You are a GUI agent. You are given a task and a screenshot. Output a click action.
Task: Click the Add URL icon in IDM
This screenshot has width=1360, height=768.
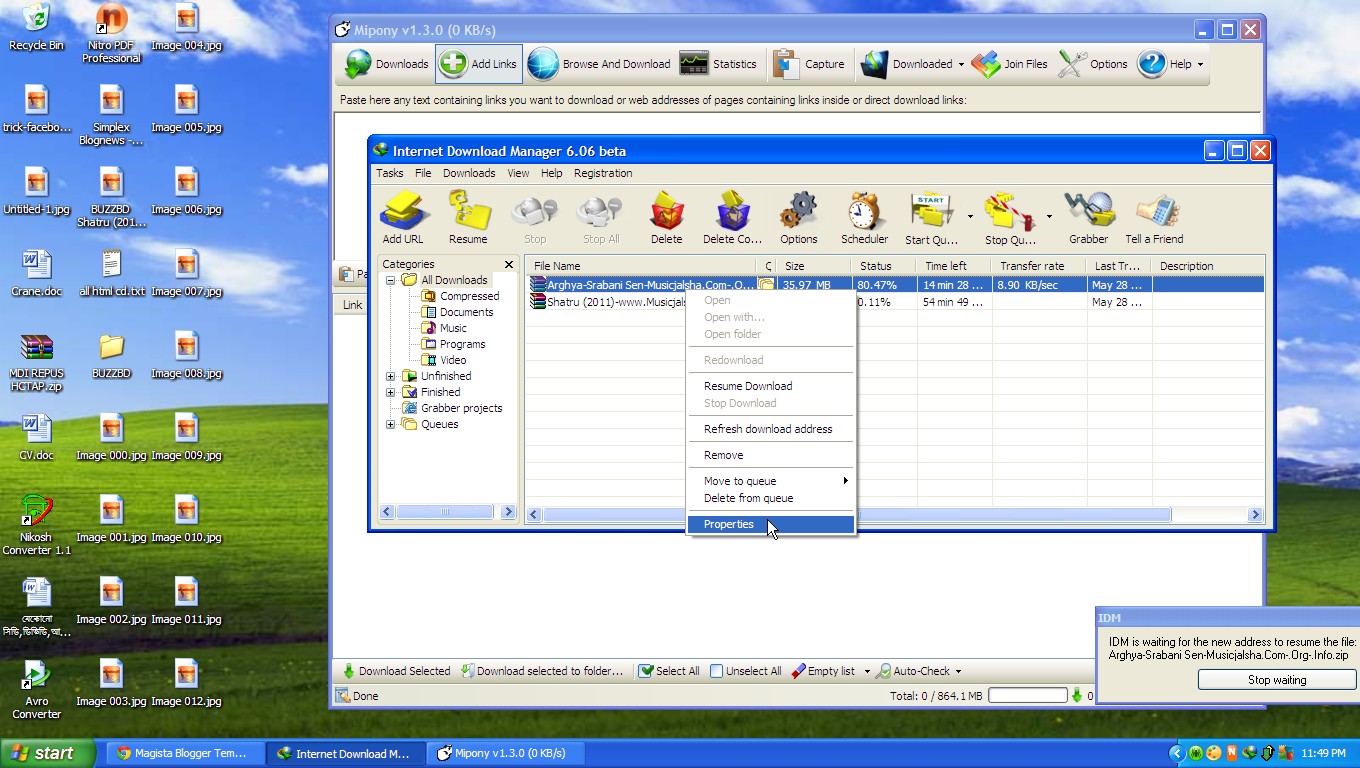point(403,217)
